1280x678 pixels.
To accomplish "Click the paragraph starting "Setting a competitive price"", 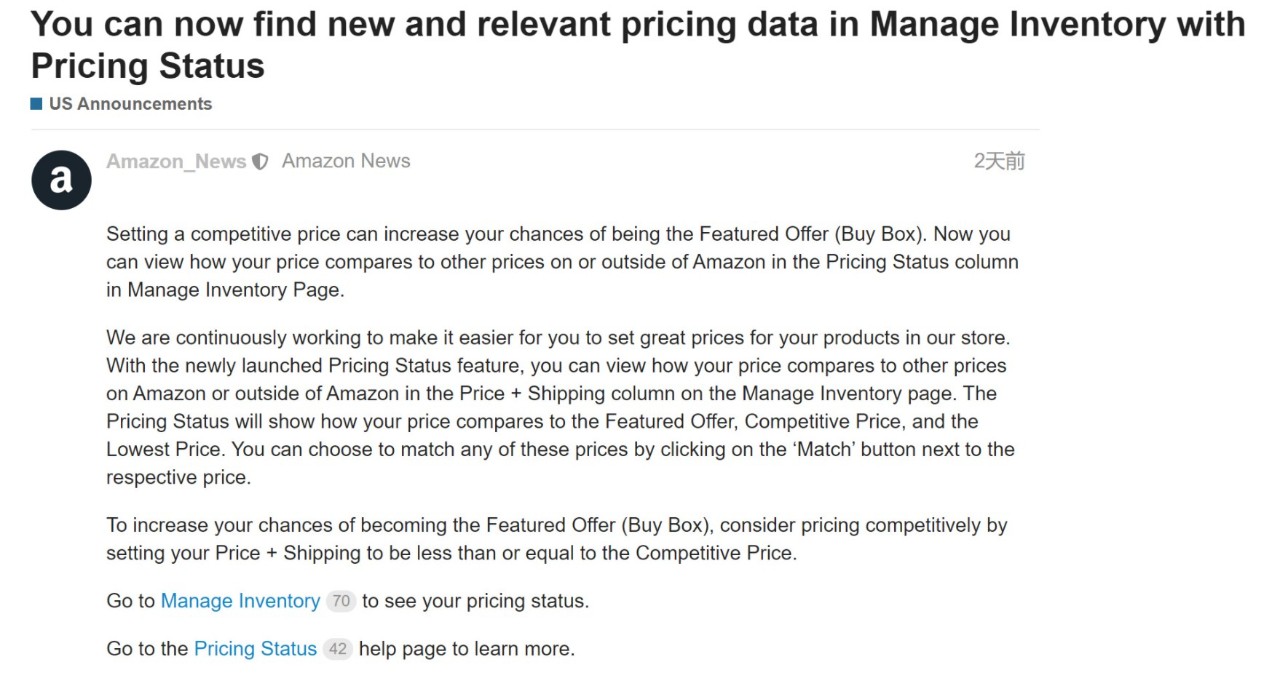I will point(562,262).
